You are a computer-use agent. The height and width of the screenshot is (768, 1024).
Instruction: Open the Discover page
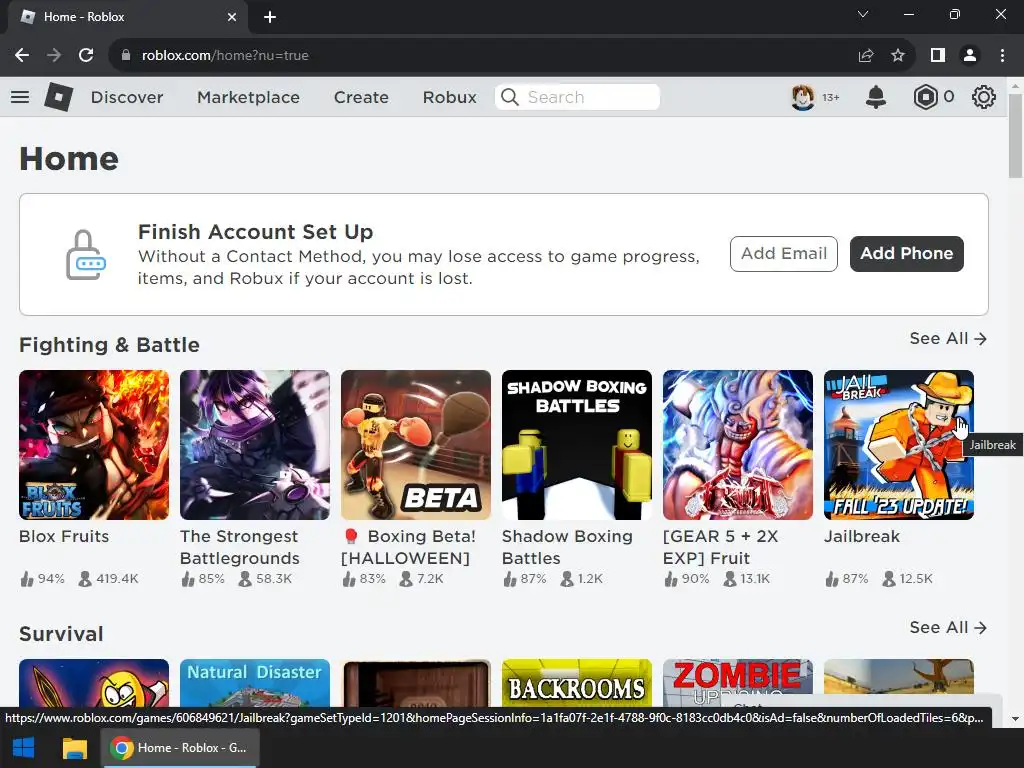(127, 97)
